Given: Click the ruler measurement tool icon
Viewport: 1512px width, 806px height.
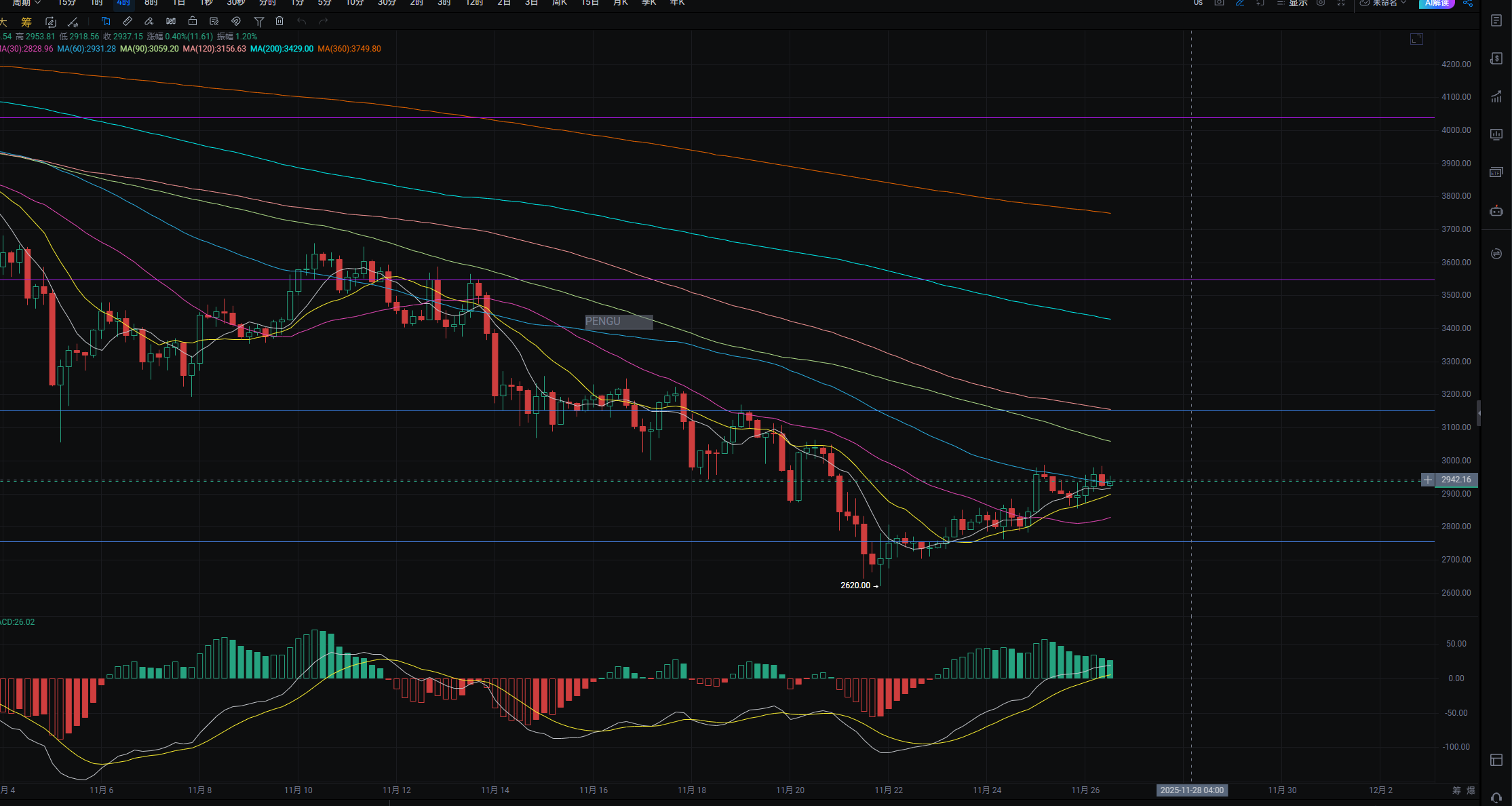Looking at the screenshot, I should 128,21.
